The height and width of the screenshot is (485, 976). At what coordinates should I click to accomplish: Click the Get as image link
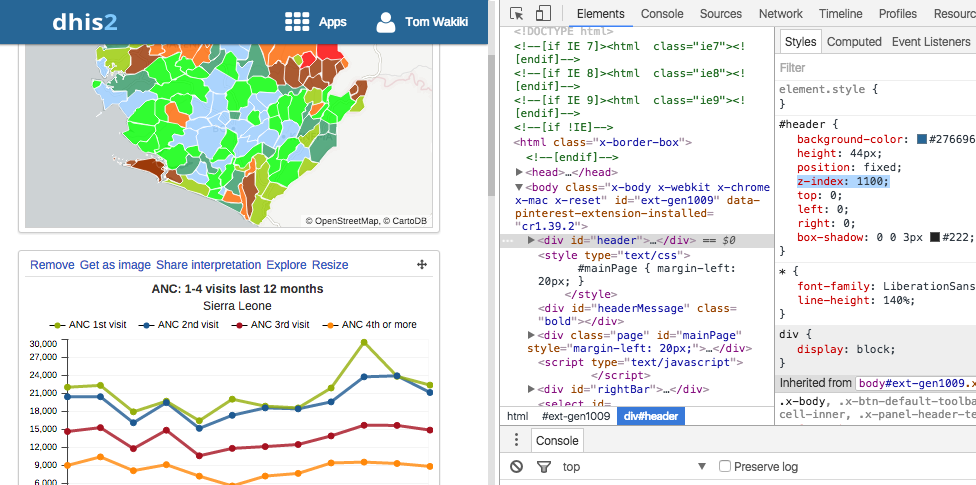(115, 265)
